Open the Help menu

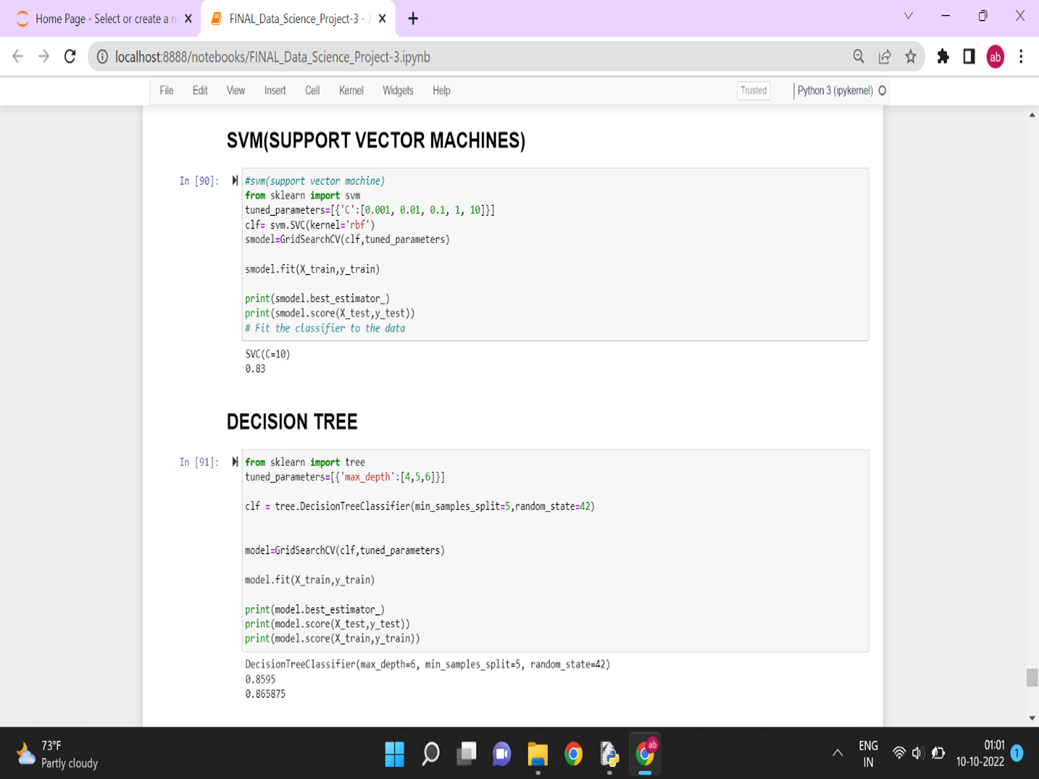coord(441,91)
